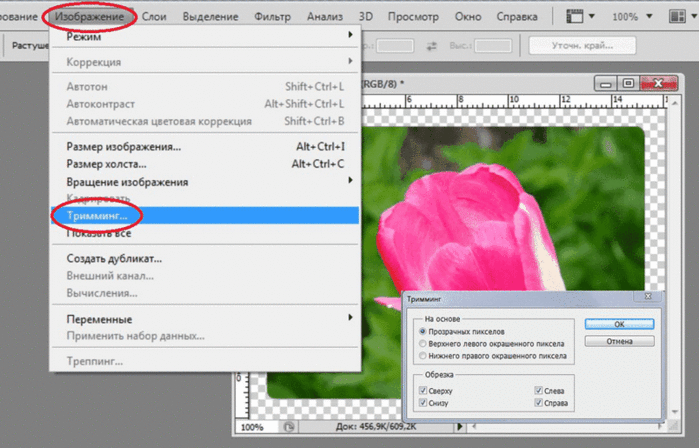699x448 pixels.
Task: Click the Треппинг menu entry
Action: coord(205,361)
